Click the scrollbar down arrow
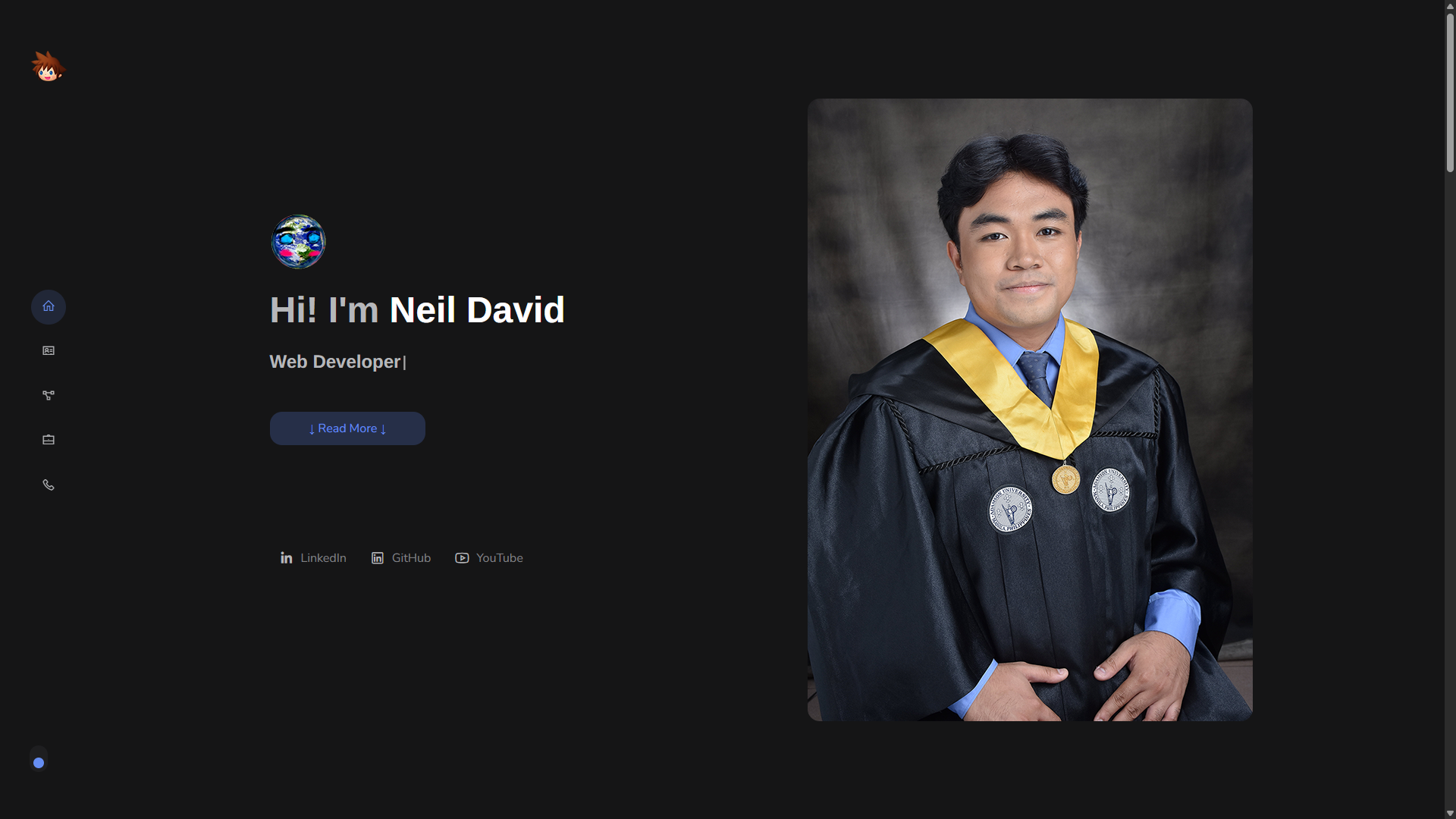1456x819 pixels. (1450, 813)
